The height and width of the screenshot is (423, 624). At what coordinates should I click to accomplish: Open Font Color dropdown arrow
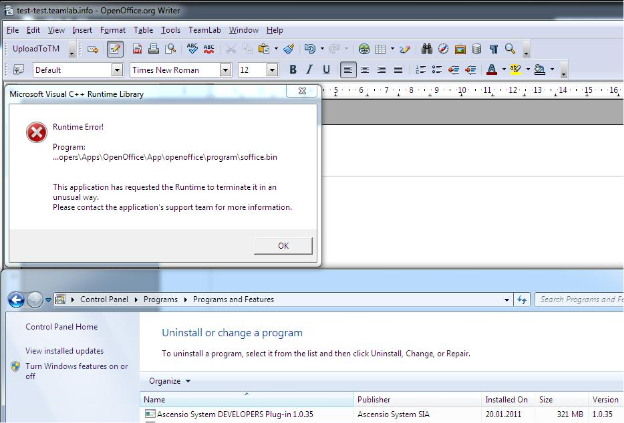coord(504,70)
